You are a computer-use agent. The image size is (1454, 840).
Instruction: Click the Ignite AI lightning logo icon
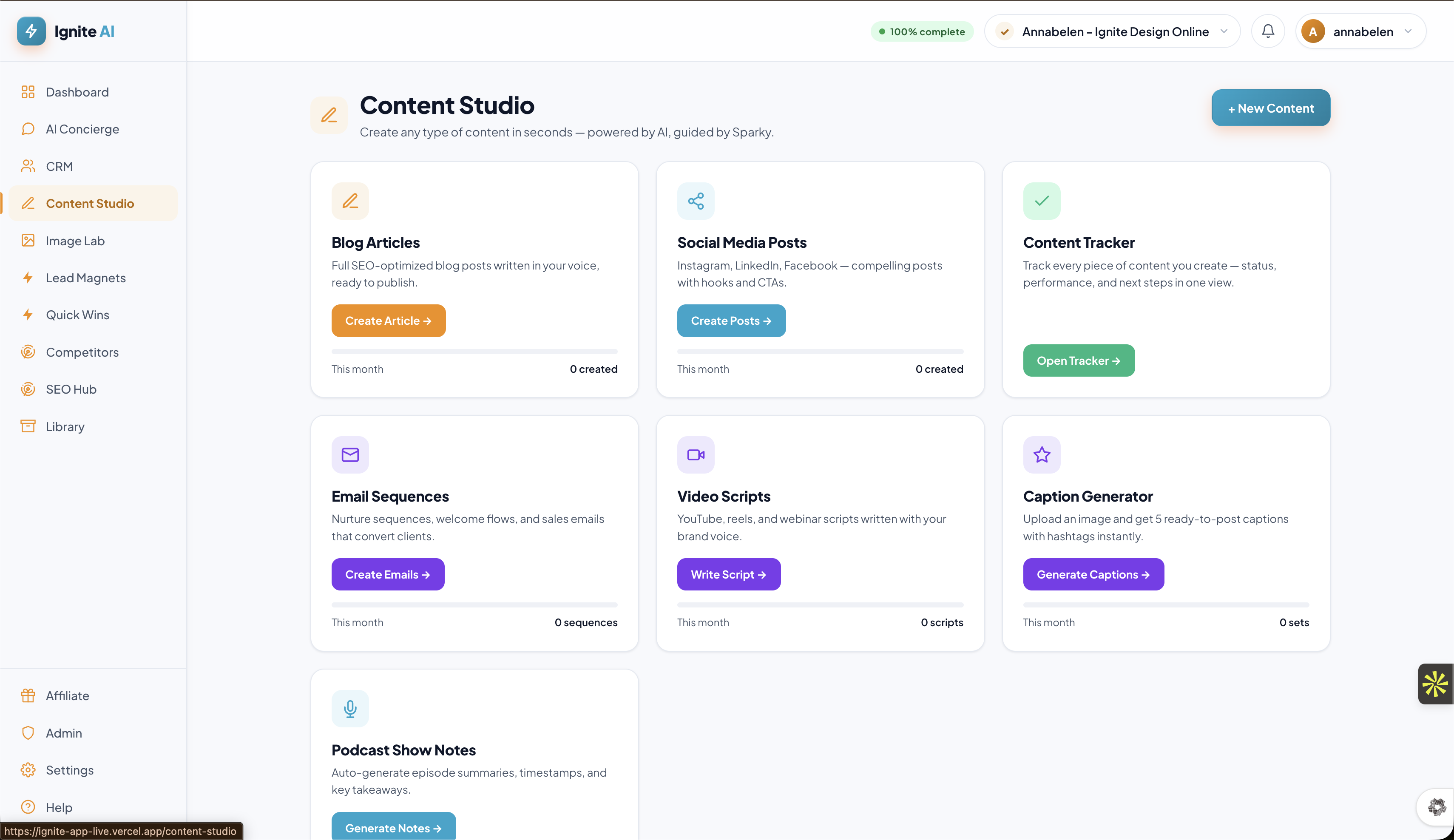31,31
